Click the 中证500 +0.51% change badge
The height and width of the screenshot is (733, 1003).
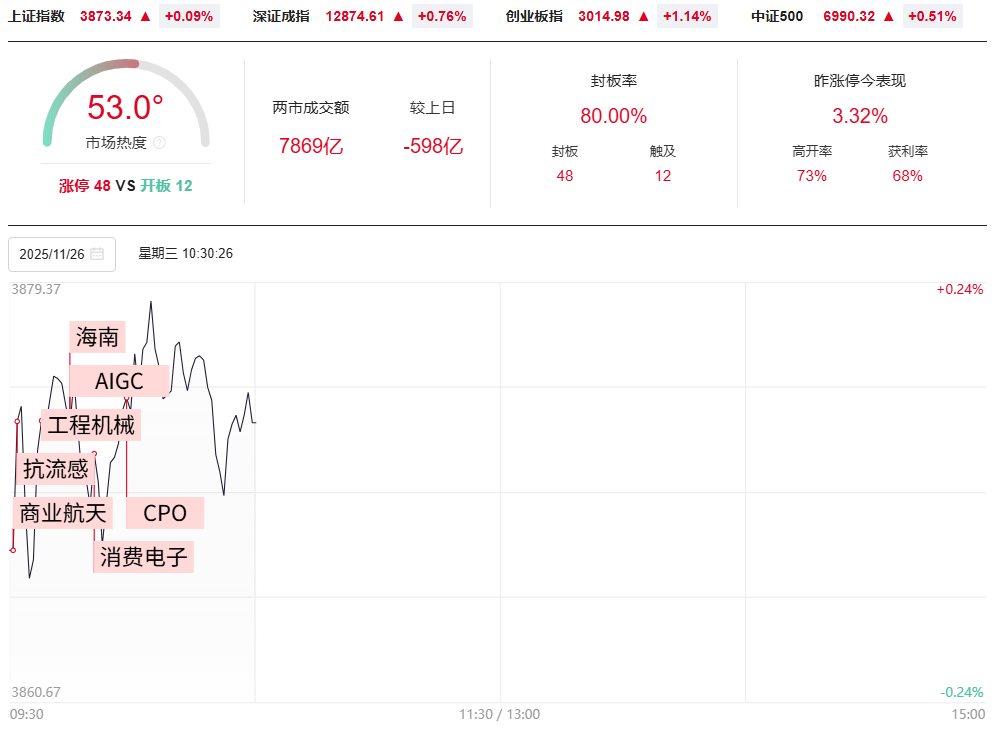click(x=932, y=16)
